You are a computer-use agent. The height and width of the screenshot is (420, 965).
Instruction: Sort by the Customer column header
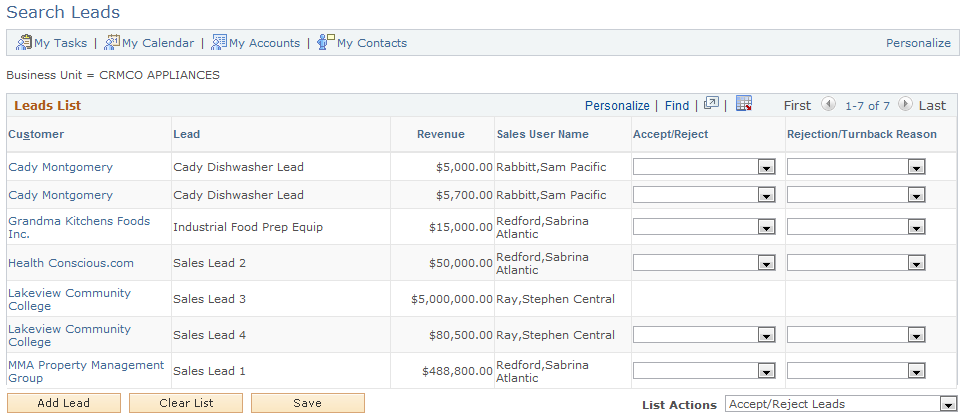click(36, 134)
